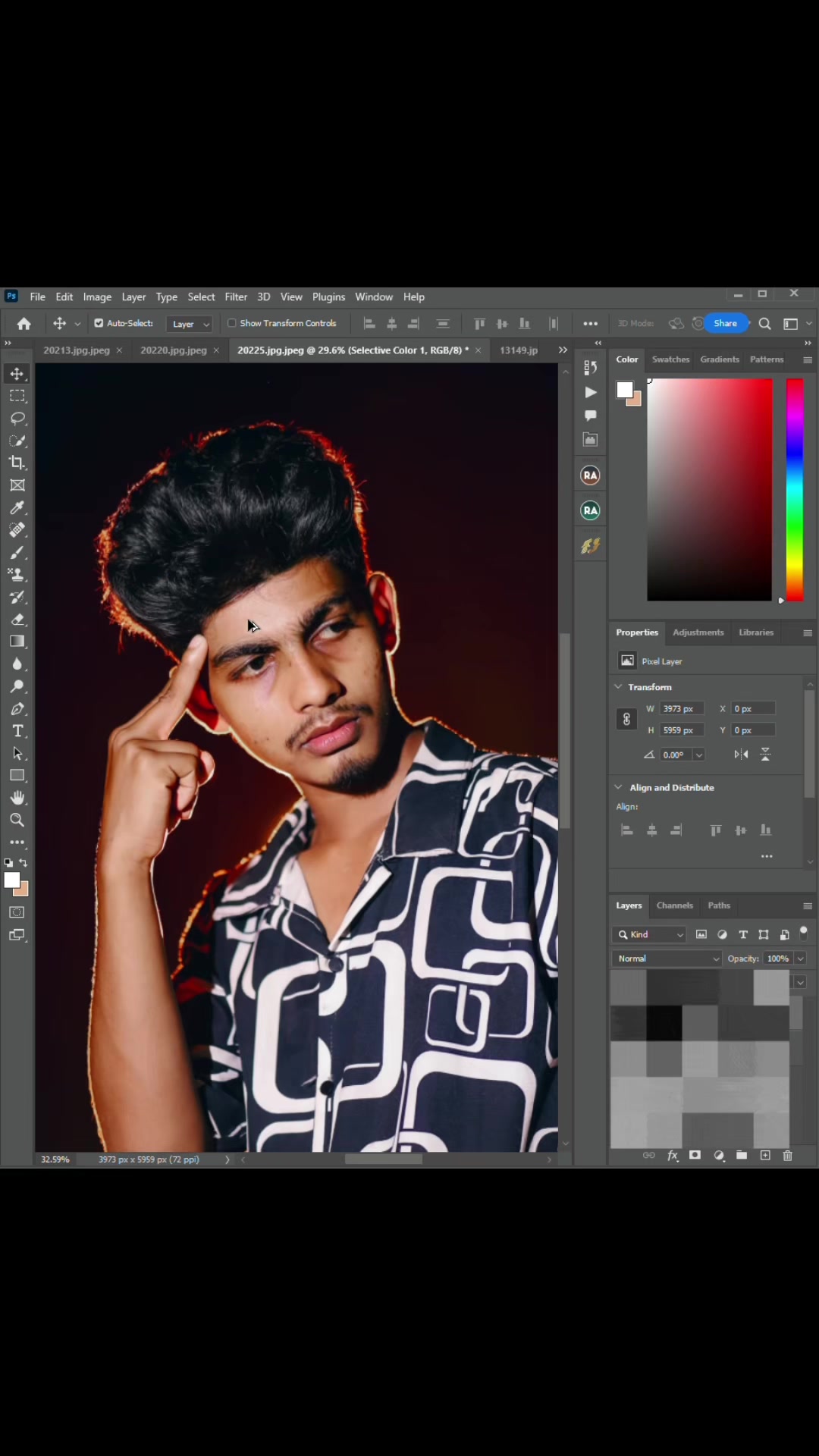Open the Opacity value dropdown arrow
The width and height of the screenshot is (819, 1456).
pyautogui.click(x=801, y=959)
